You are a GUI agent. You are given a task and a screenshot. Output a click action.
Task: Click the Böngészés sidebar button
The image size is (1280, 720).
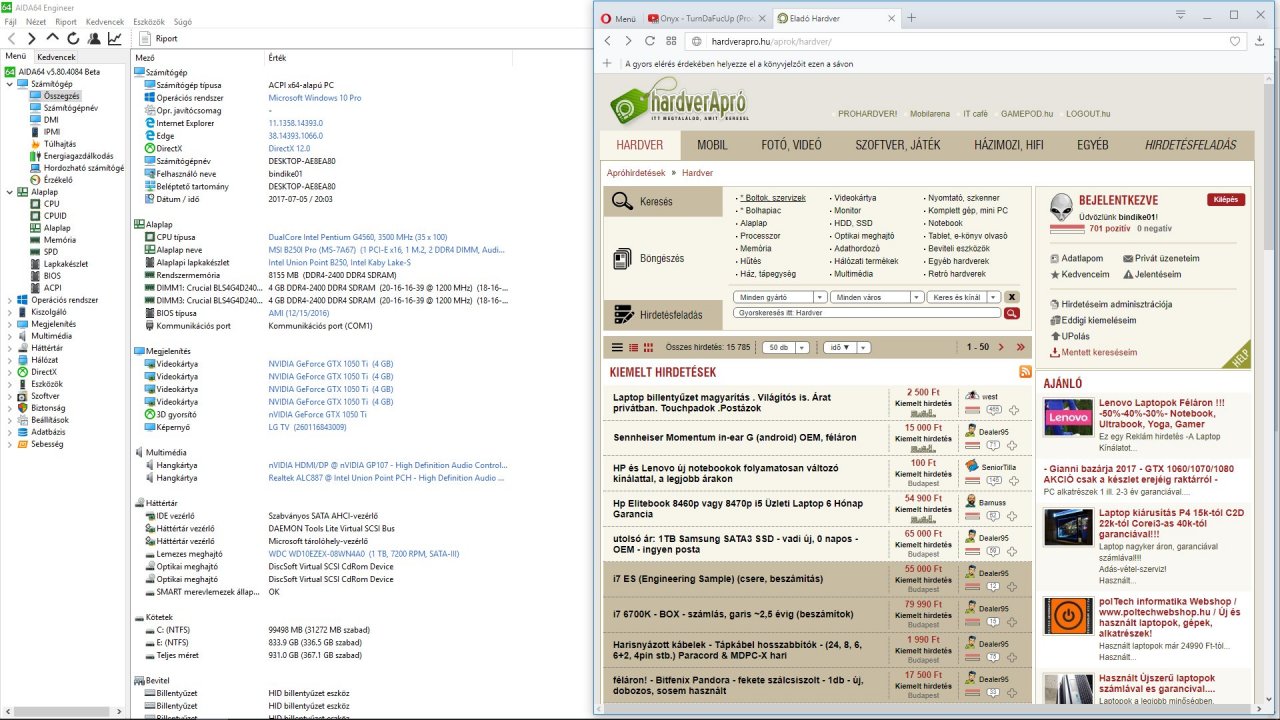663,258
